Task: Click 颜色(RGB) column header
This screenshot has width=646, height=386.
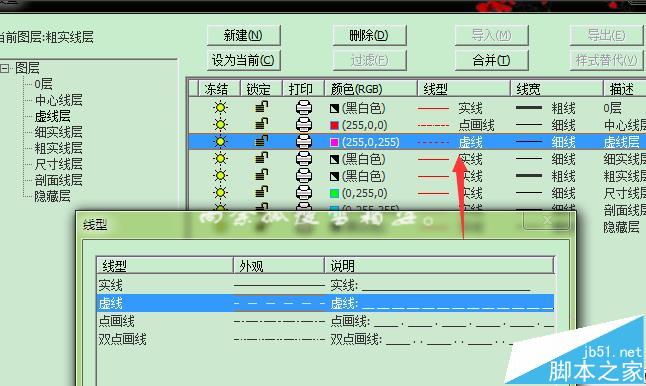Action: [371, 89]
